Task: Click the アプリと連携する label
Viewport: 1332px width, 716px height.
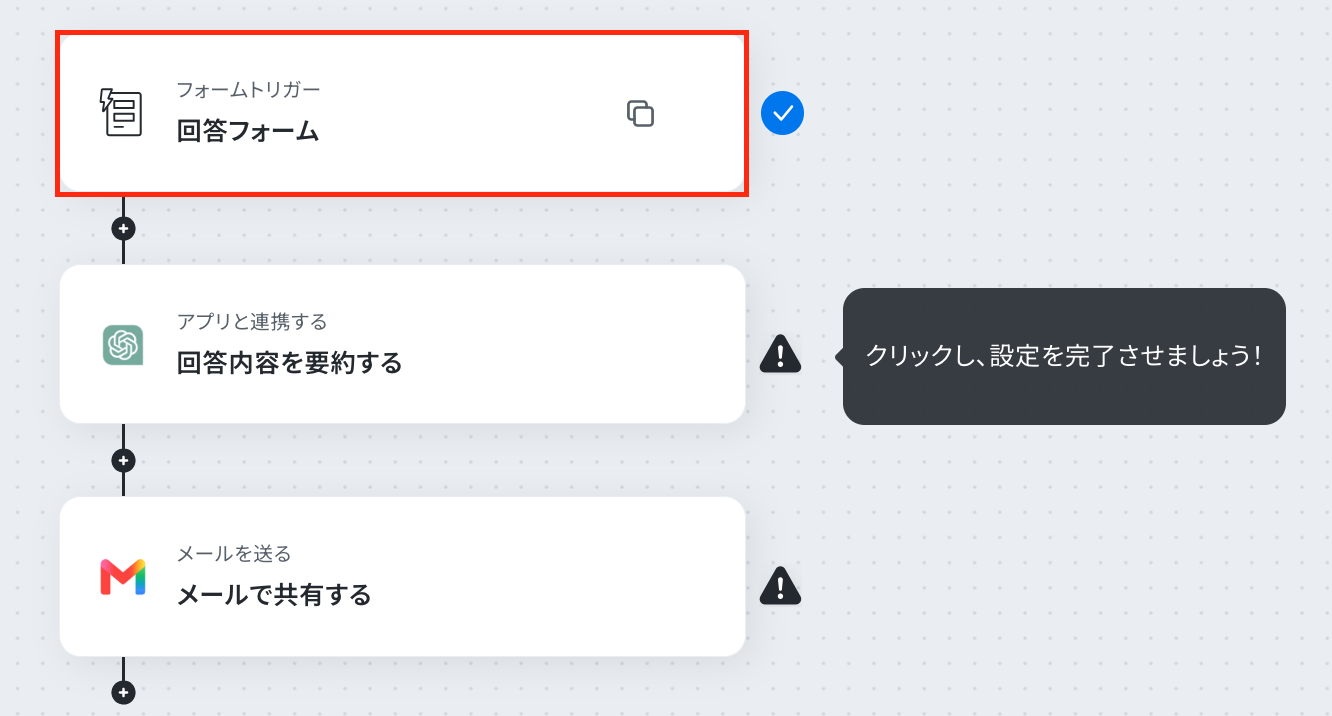Action: [252, 322]
